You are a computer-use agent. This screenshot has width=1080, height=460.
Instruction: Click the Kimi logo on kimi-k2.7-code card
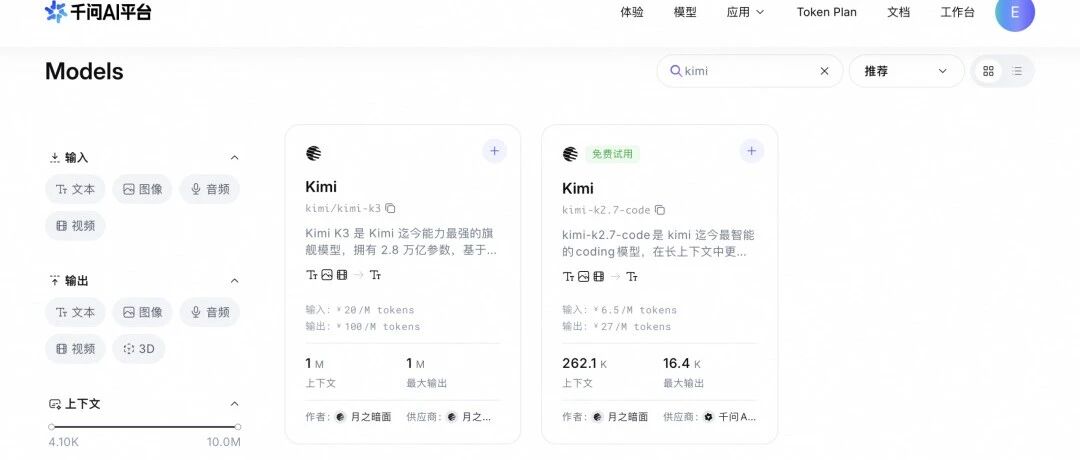pos(570,154)
